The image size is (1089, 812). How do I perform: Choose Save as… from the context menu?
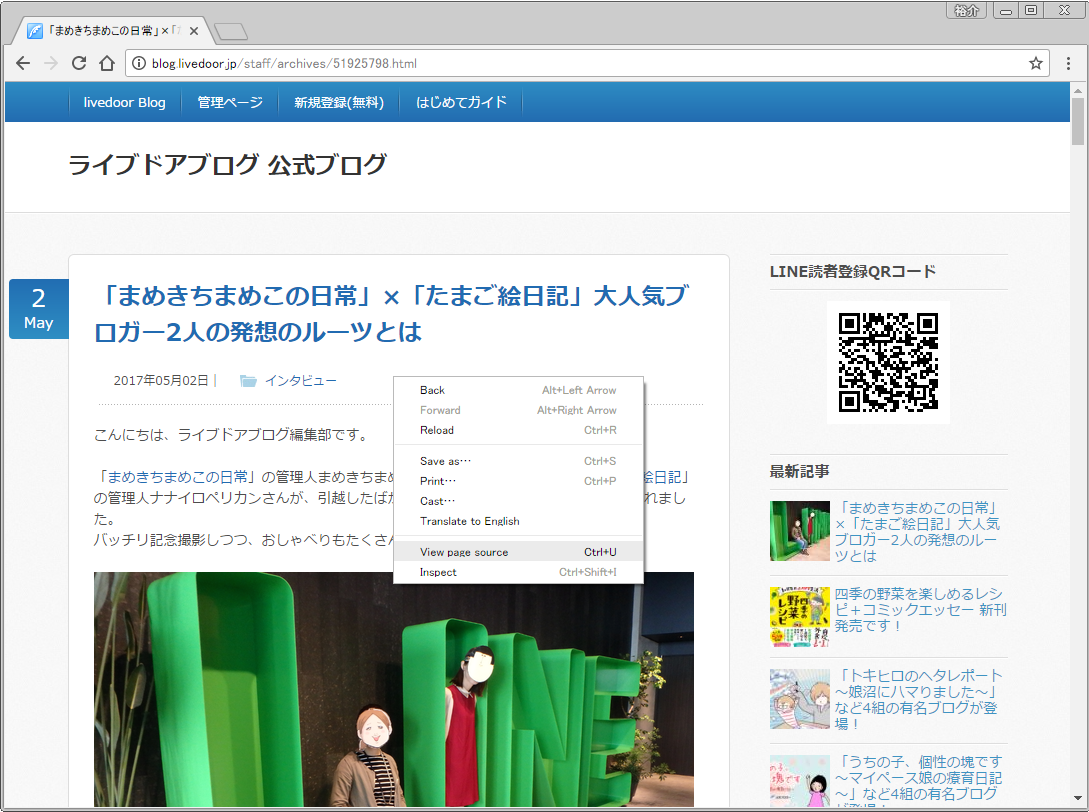(x=445, y=461)
